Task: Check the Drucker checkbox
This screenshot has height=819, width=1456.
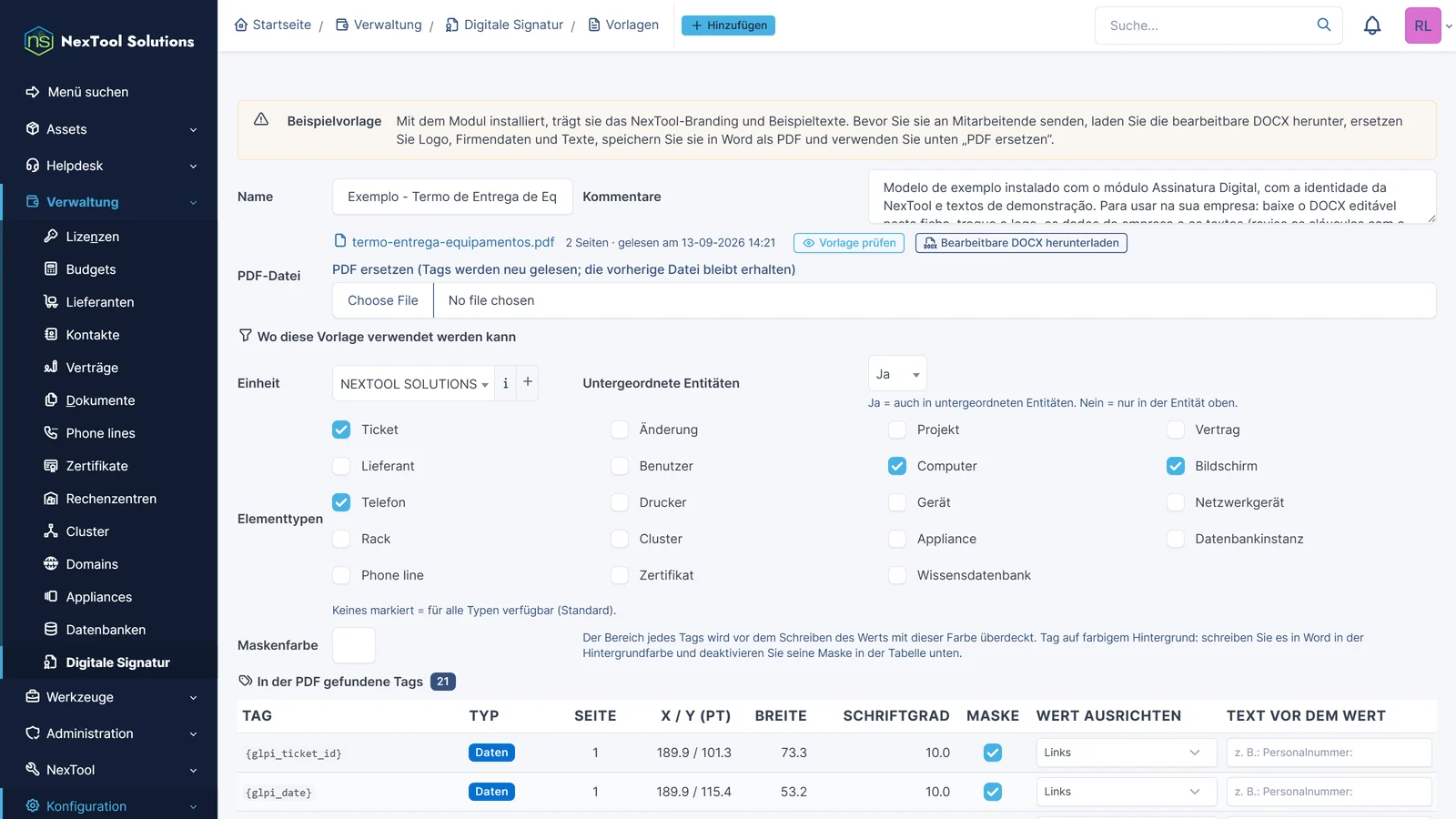Action: pyautogui.click(x=620, y=502)
